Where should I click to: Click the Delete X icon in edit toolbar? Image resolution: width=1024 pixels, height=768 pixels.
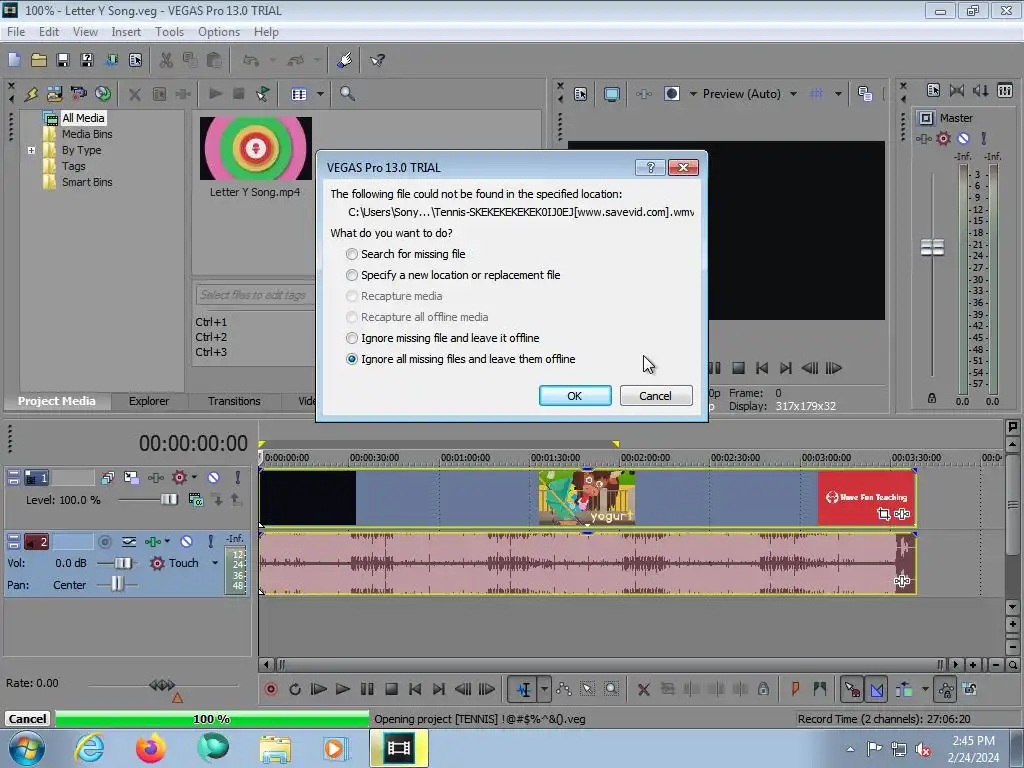coord(643,689)
